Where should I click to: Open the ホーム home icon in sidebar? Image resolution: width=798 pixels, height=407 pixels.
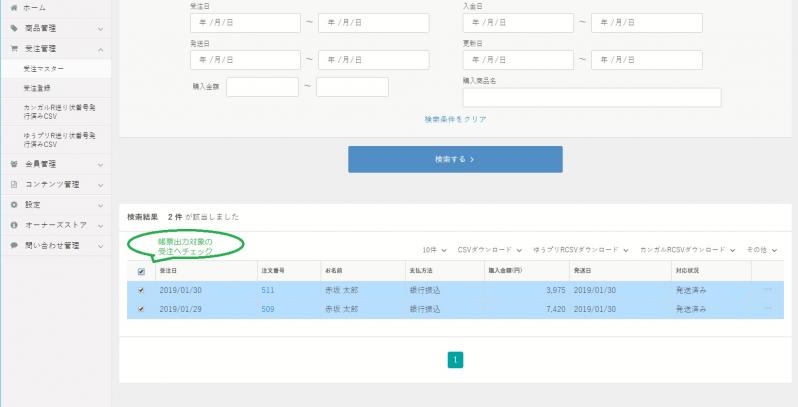[x=14, y=8]
